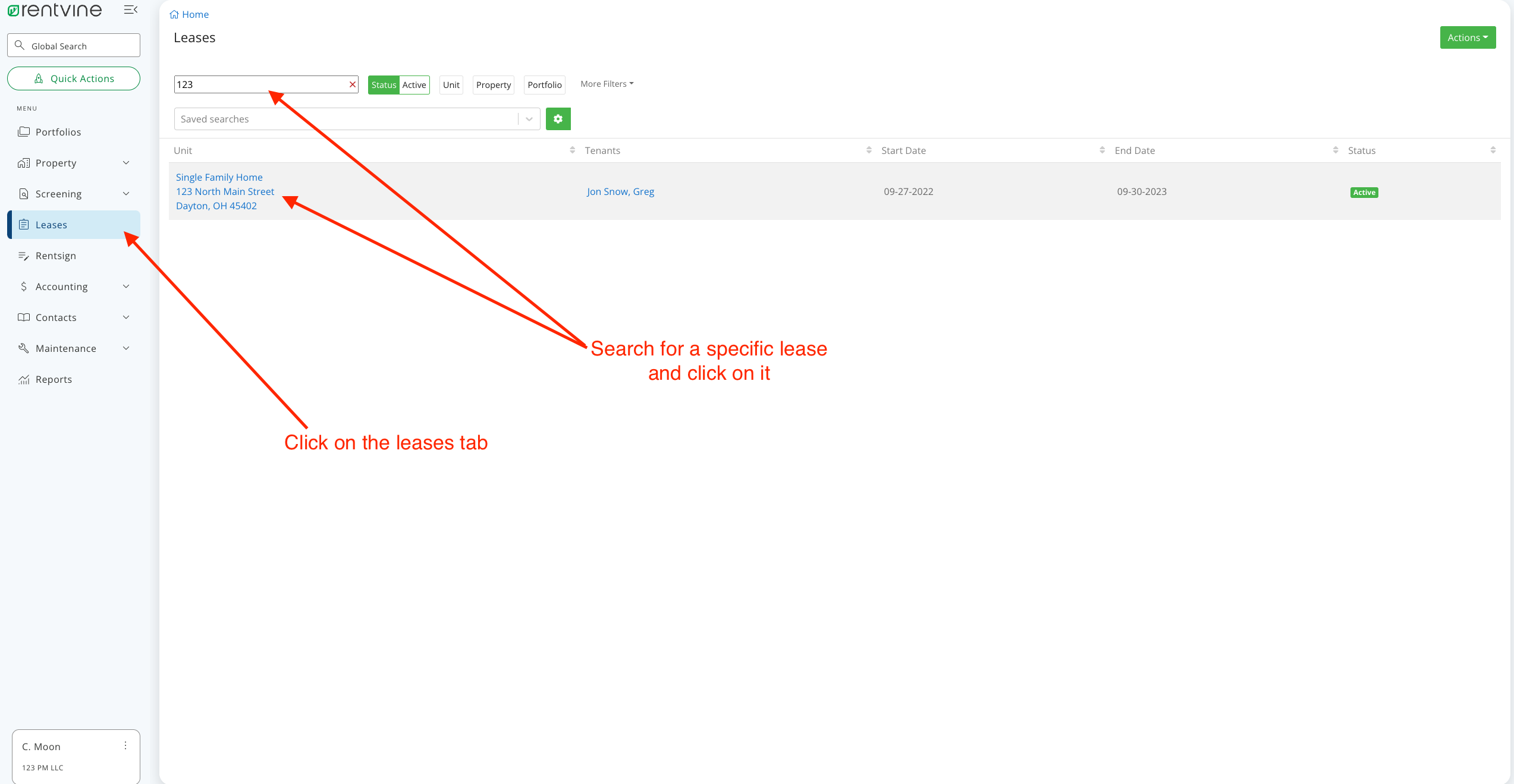
Task: Go to Reports in sidebar
Action: (54, 379)
